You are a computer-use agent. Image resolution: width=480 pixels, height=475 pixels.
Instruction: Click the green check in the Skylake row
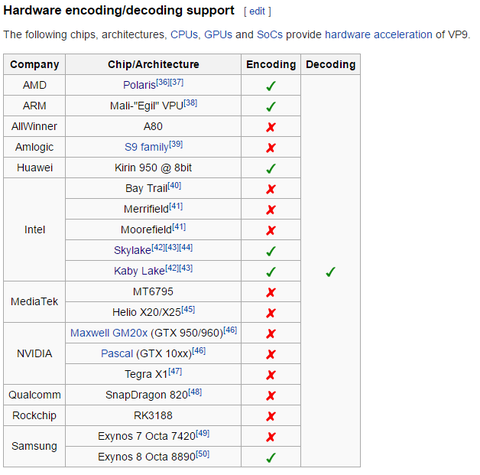point(271,251)
